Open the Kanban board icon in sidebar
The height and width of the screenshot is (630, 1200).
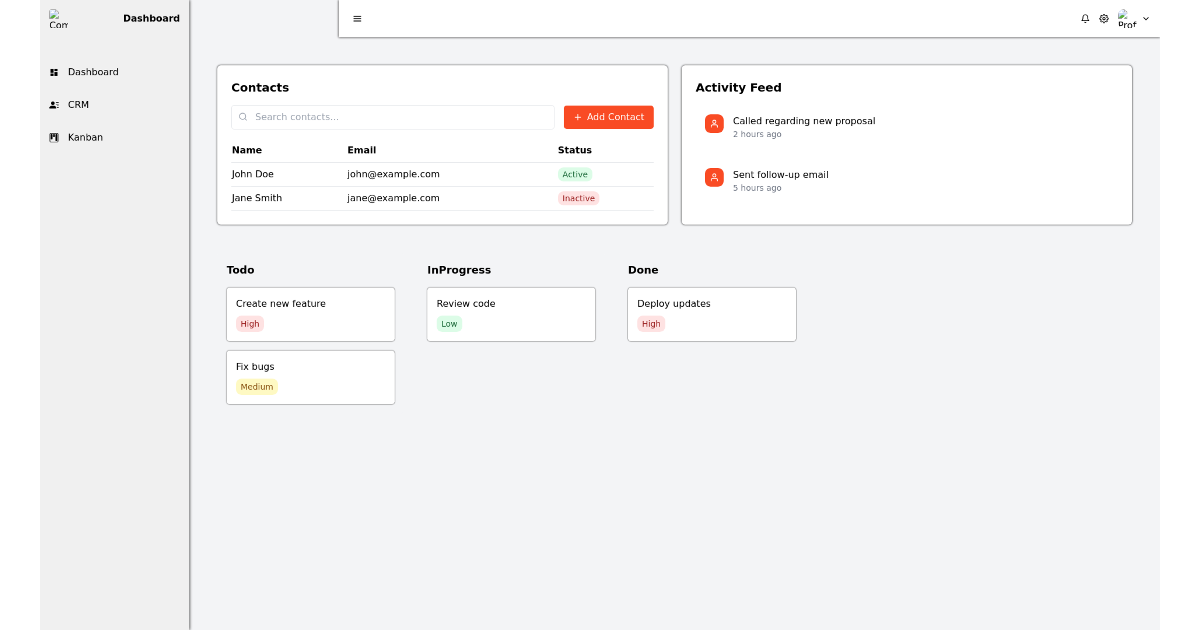53,137
